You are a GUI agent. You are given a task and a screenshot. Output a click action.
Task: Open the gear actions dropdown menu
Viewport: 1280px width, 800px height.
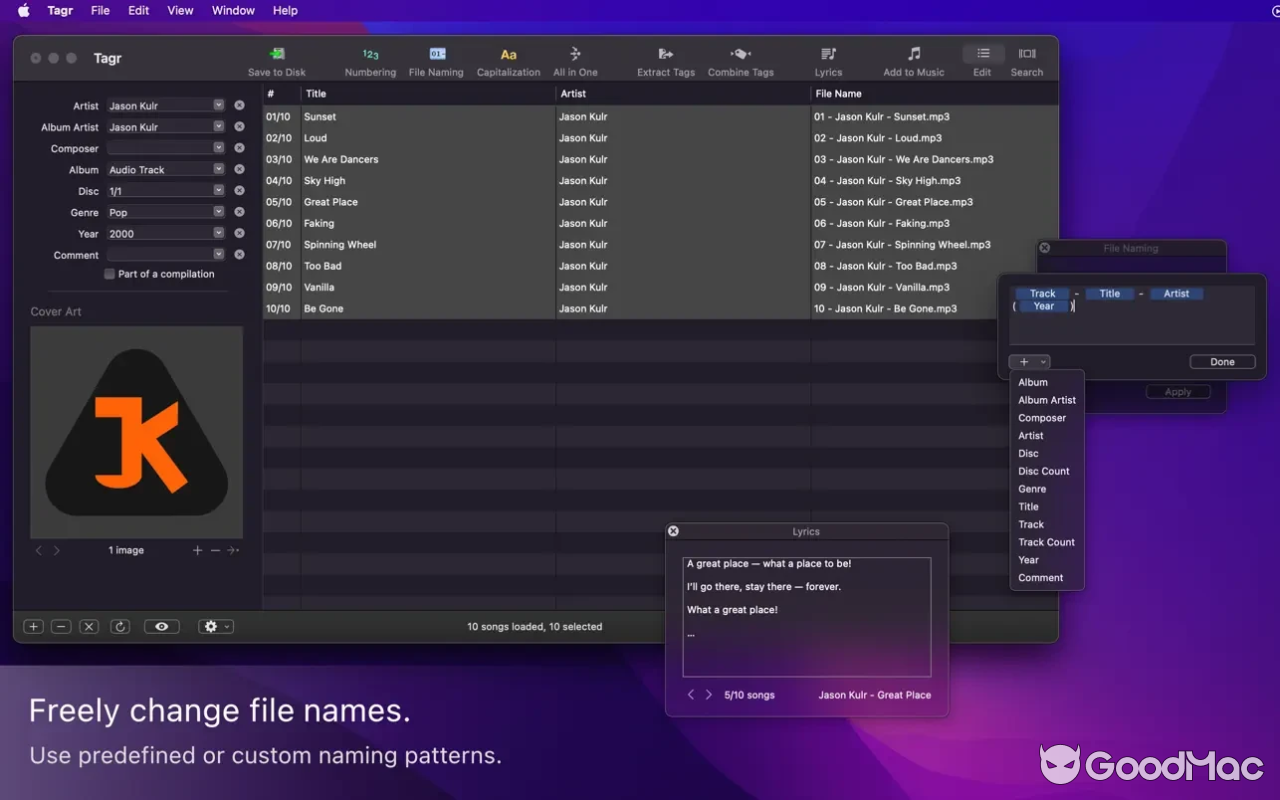(x=215, y=627)
